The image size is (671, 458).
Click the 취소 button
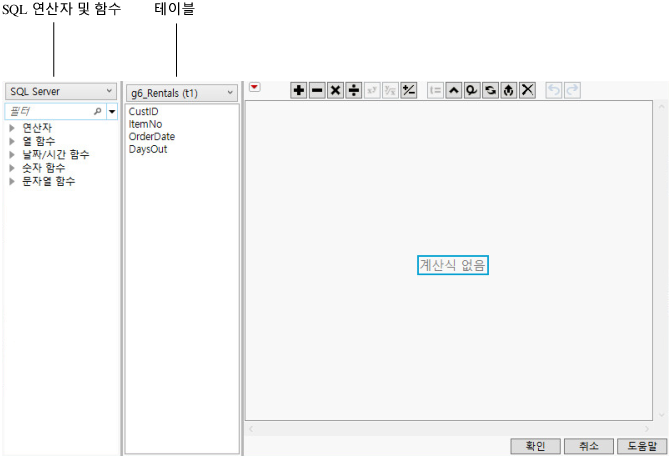[x=589, y=446]
